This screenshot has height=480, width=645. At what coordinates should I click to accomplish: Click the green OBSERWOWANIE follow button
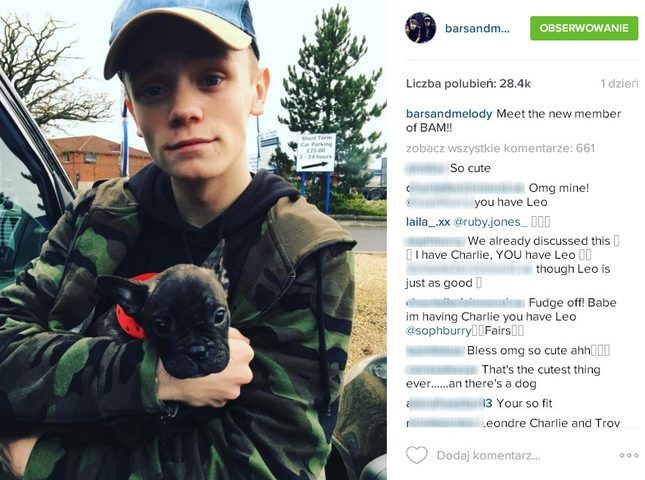coord(584,28)
